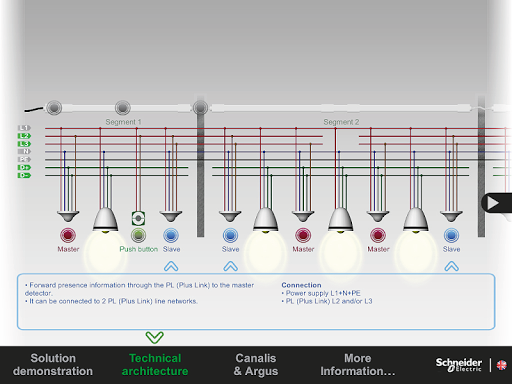Click the Connection heading in the info panel

click(x=301, y=285)
